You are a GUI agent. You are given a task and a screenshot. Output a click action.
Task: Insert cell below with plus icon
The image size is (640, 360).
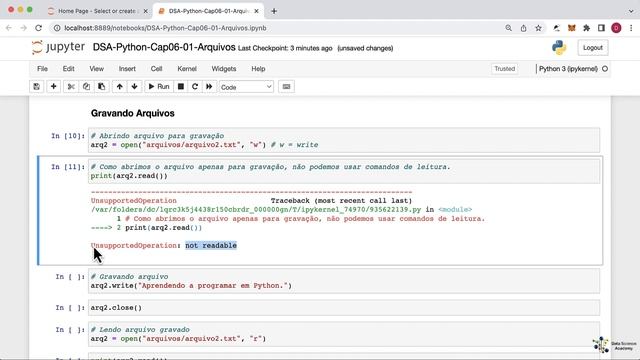(x=53, y=87)
